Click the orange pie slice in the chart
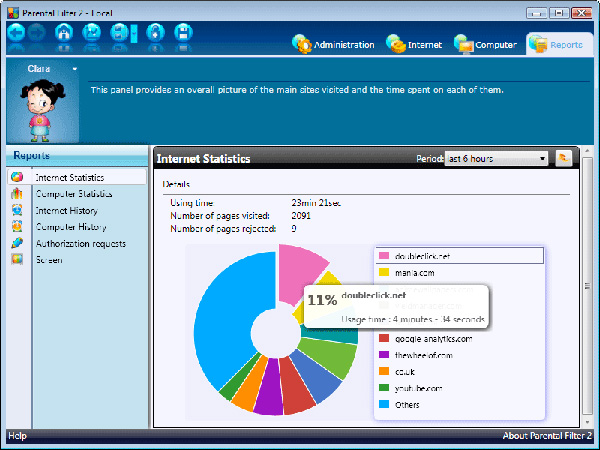Screen dimensions: 600x450 pos(251,386)
